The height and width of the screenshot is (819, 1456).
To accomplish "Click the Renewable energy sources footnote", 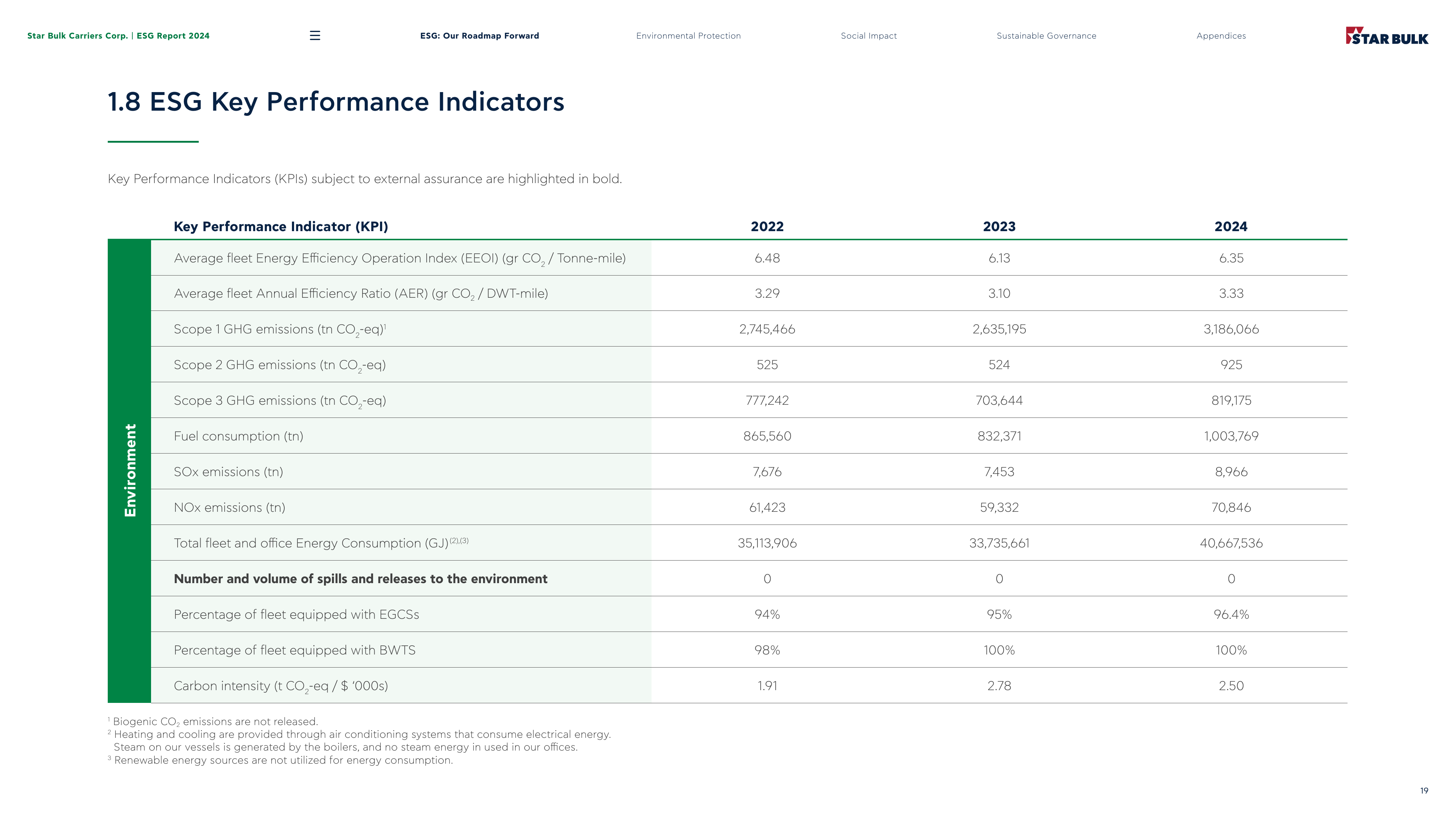I will [x=280, y=760].
